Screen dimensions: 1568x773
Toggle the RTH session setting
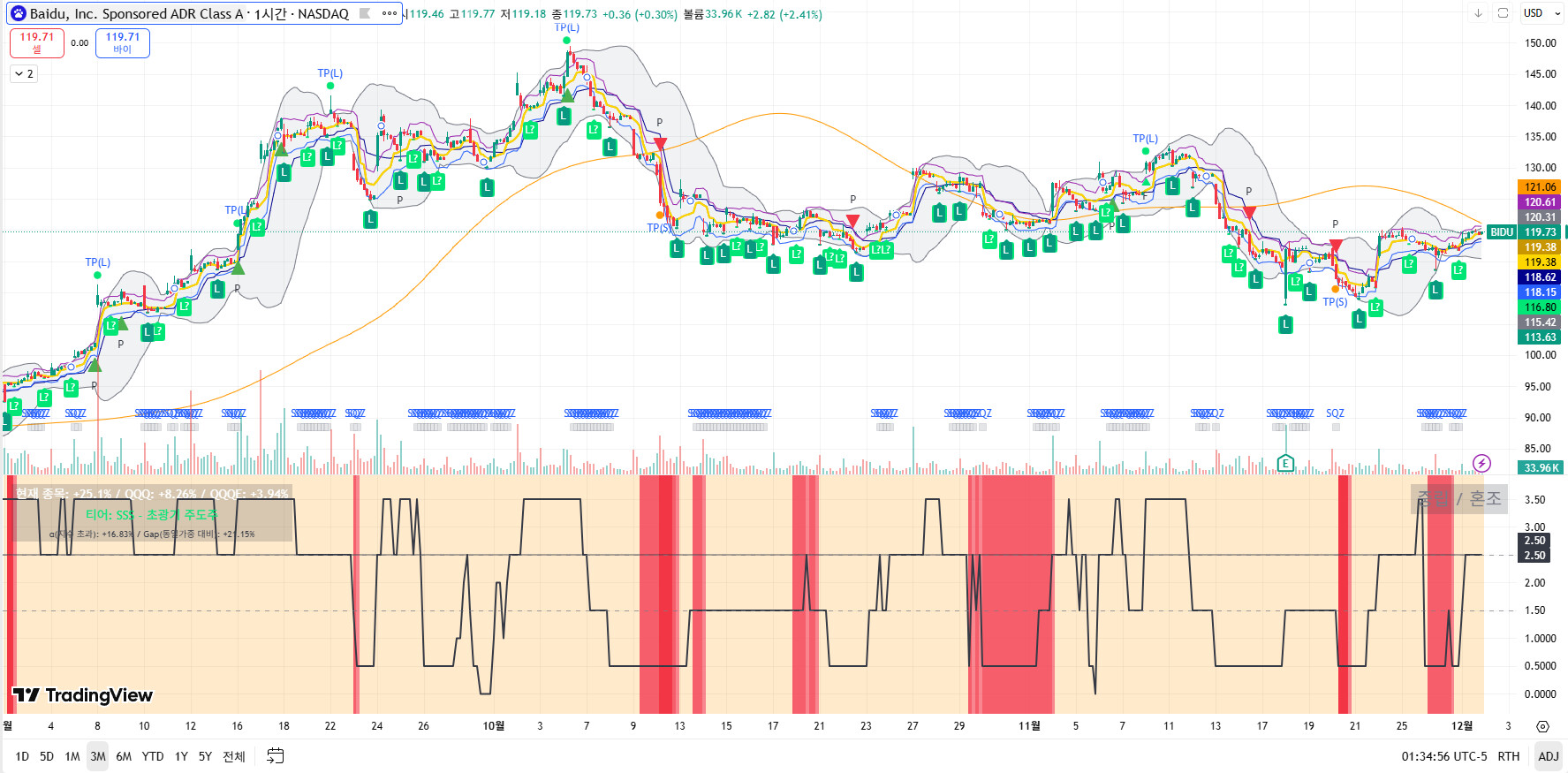[x=1508, y=756]
